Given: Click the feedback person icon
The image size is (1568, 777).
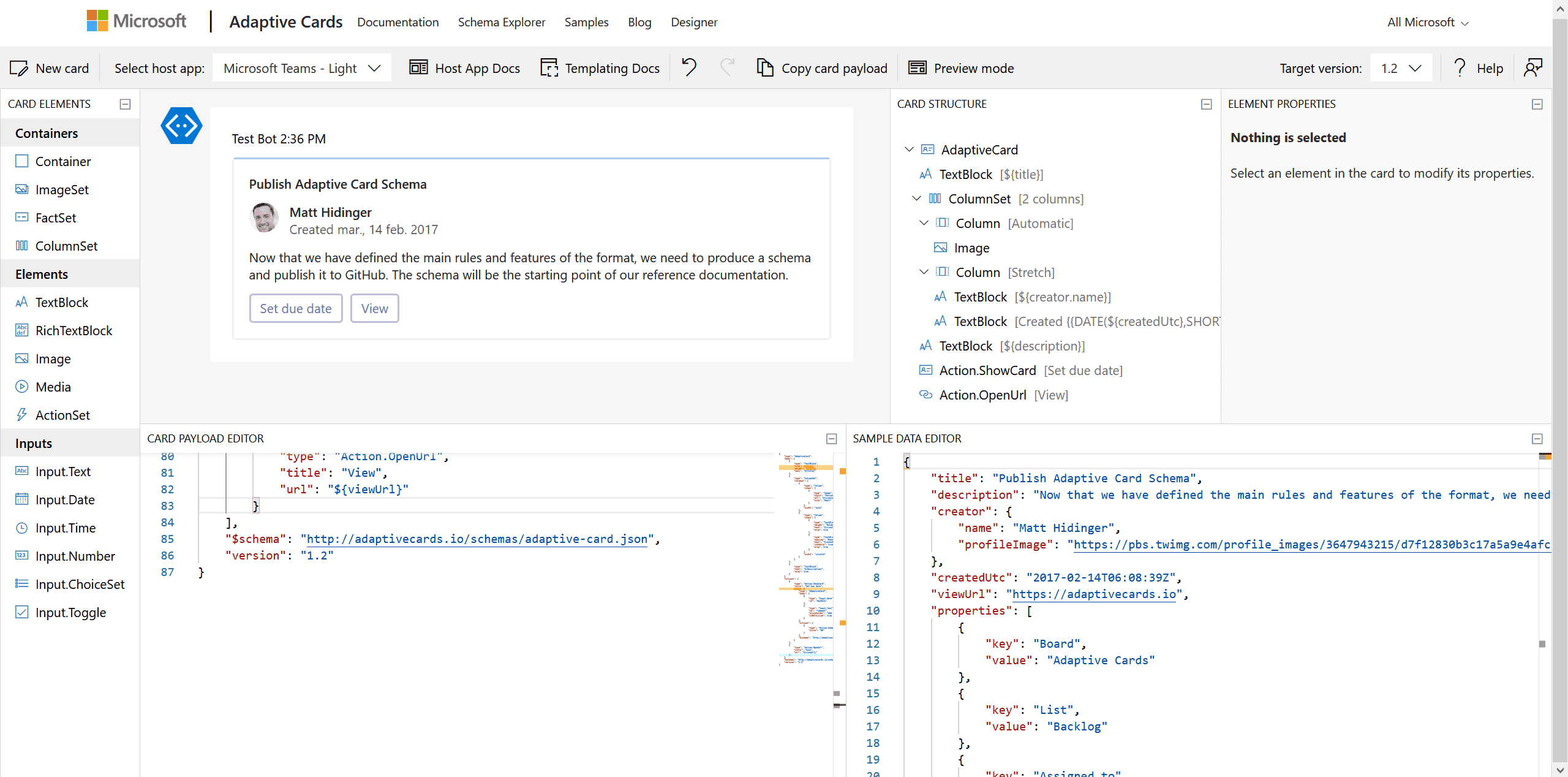Looking at the screenshot, I should pyautogui.click(x=1533, y=67).
